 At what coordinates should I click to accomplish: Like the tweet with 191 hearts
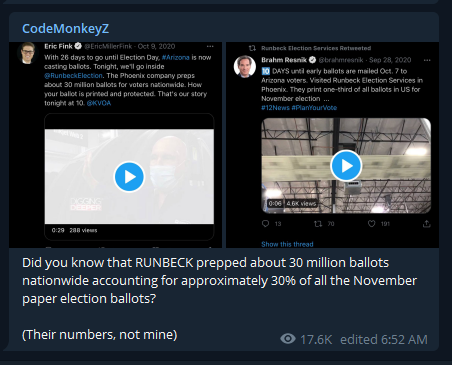click(371, 224)
